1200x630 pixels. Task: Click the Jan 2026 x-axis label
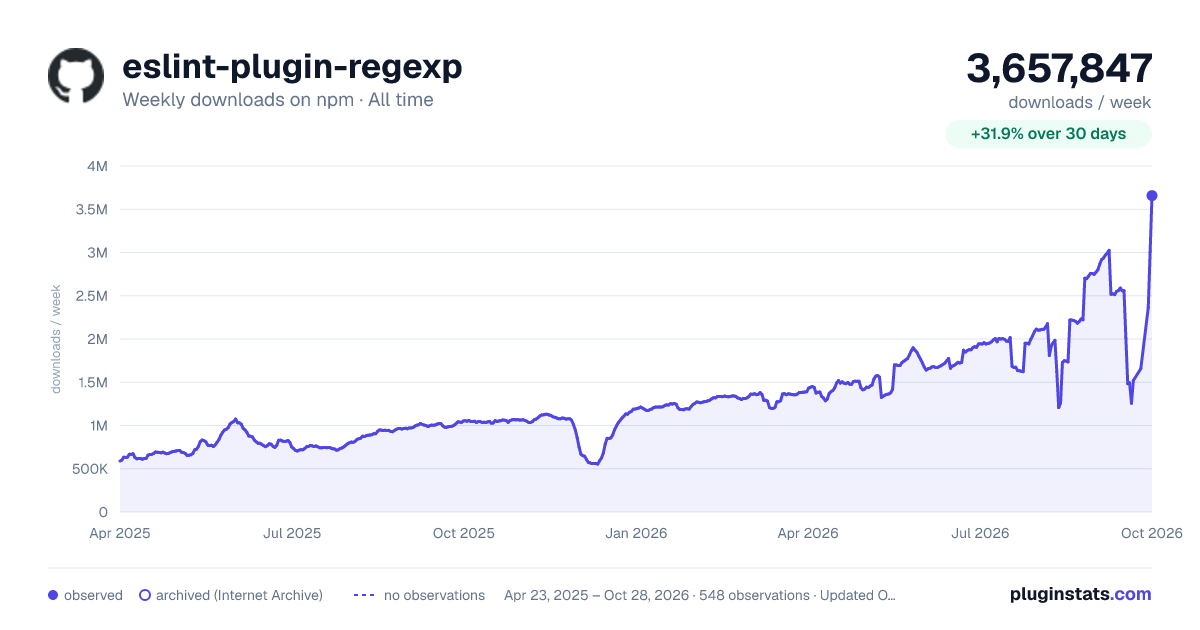coord(636,533)
